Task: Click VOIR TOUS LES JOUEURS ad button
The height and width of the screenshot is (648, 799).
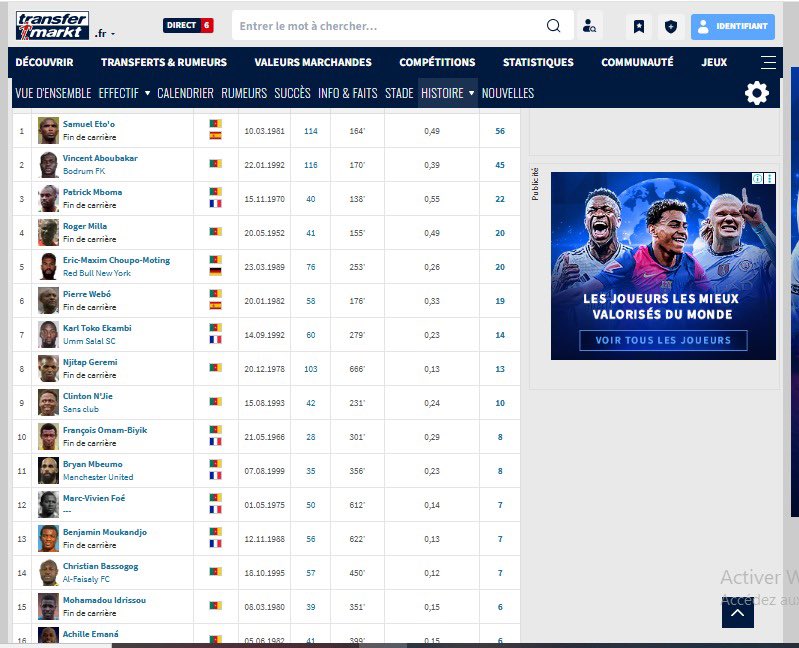Action: coord(663,340)
